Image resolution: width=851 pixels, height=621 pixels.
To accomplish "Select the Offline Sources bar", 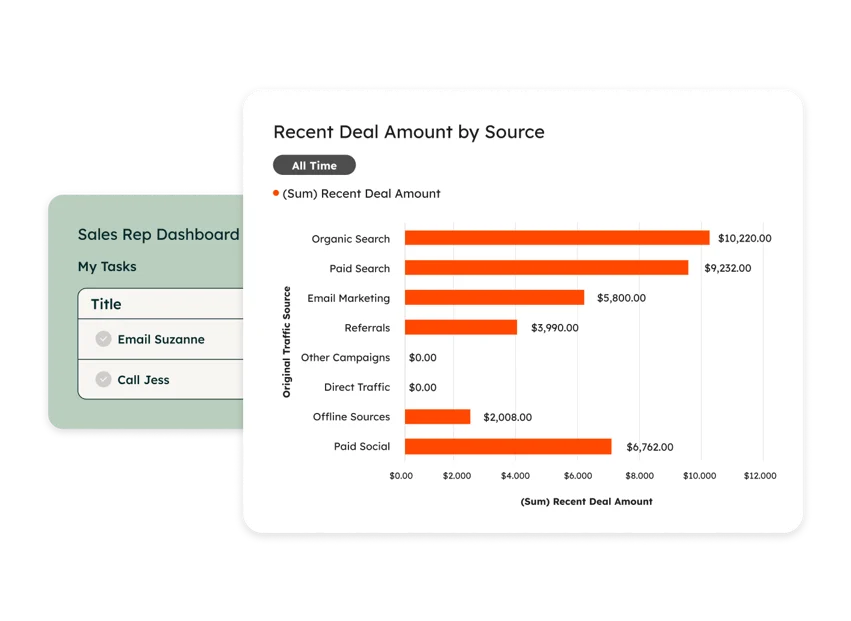I will [437, 417].
